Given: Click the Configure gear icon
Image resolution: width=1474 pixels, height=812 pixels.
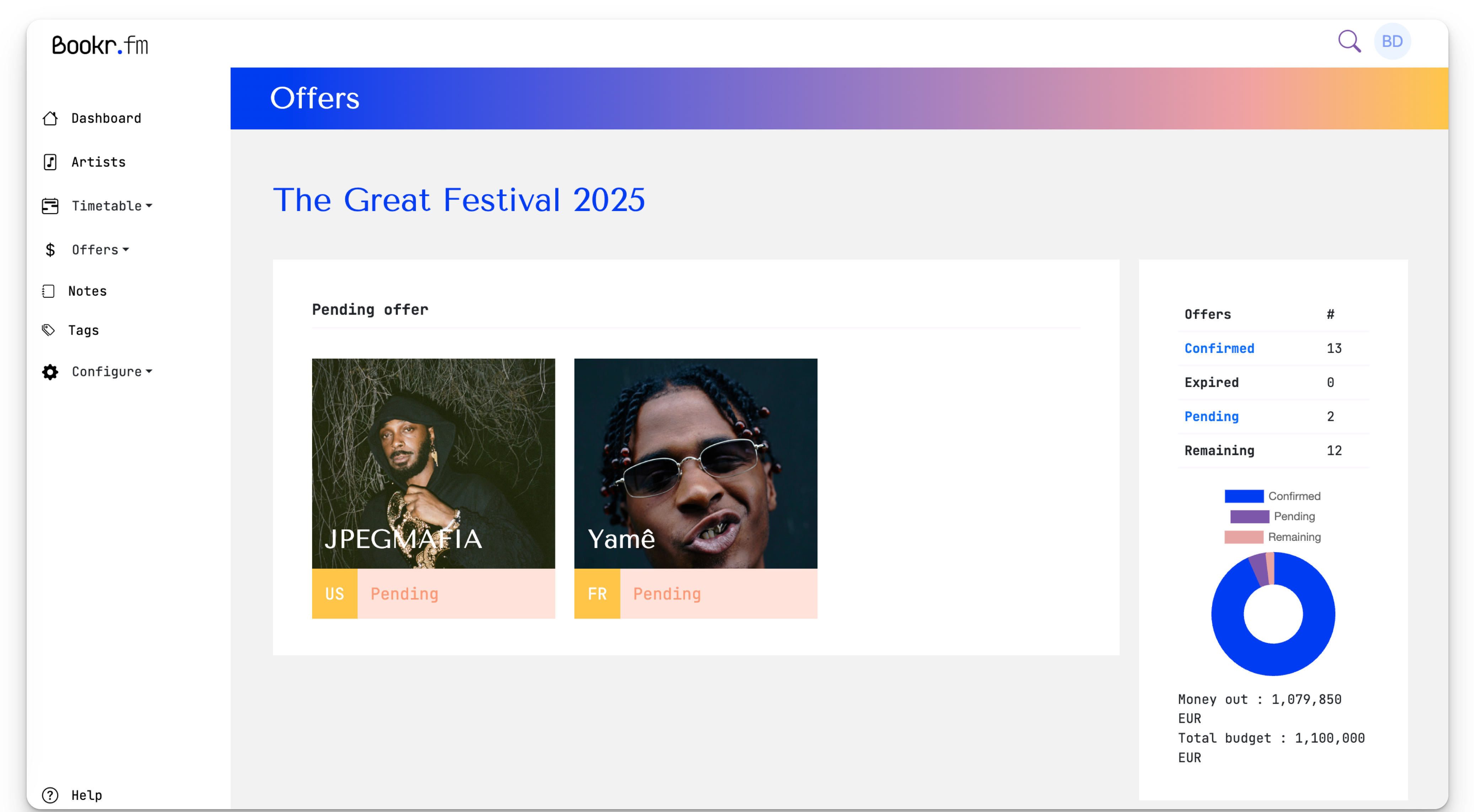Looking at the screenshot, I should (x=50, y=372).
